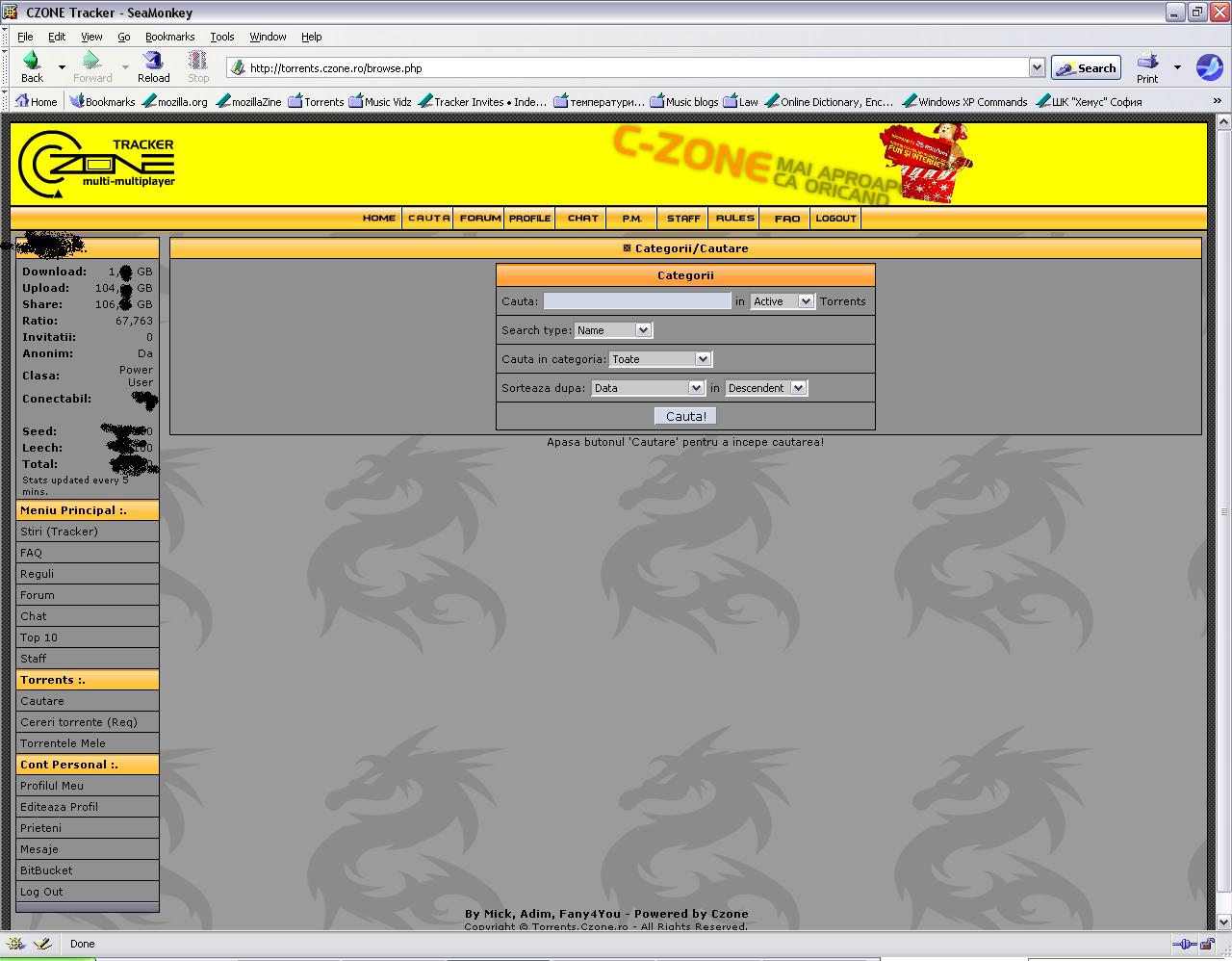Click the status bar Navigator icon
This screenshot has height=961, width=1232.
tap(15, 944)
